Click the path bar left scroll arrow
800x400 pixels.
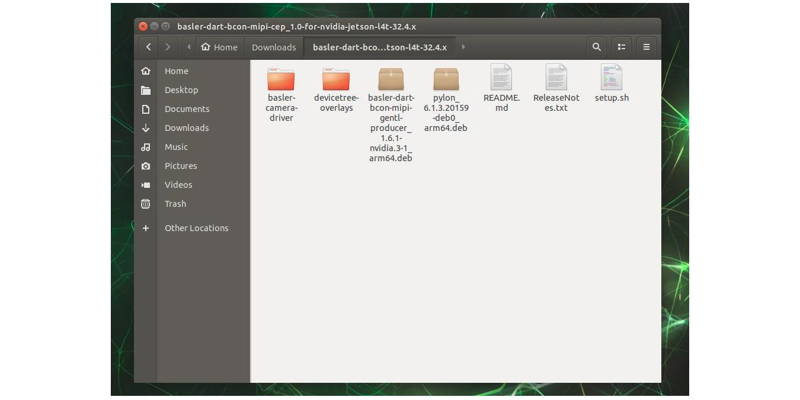pyautogui.click(x=189, y=47)
